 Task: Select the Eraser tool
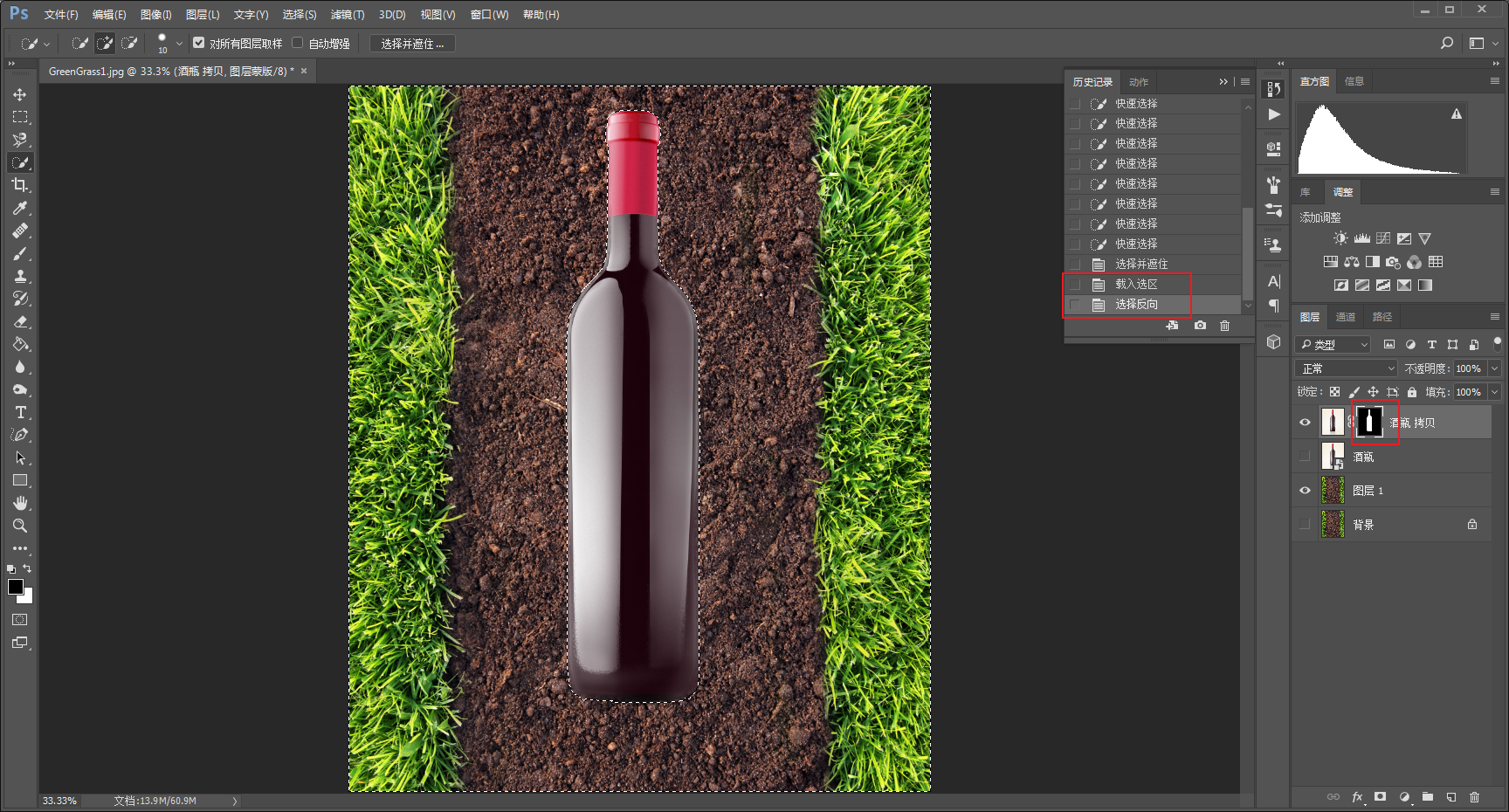point(19,321)
